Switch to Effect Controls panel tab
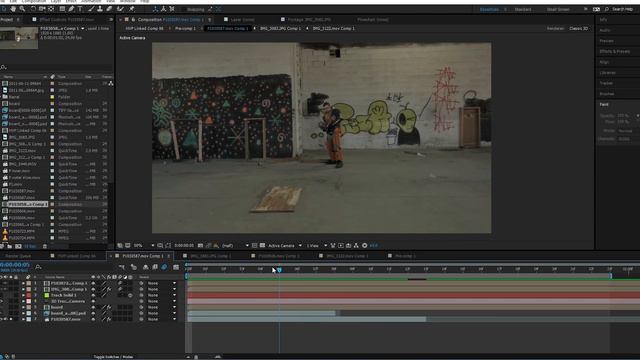Viewport: 640px width, 360px height. (66, 20)
